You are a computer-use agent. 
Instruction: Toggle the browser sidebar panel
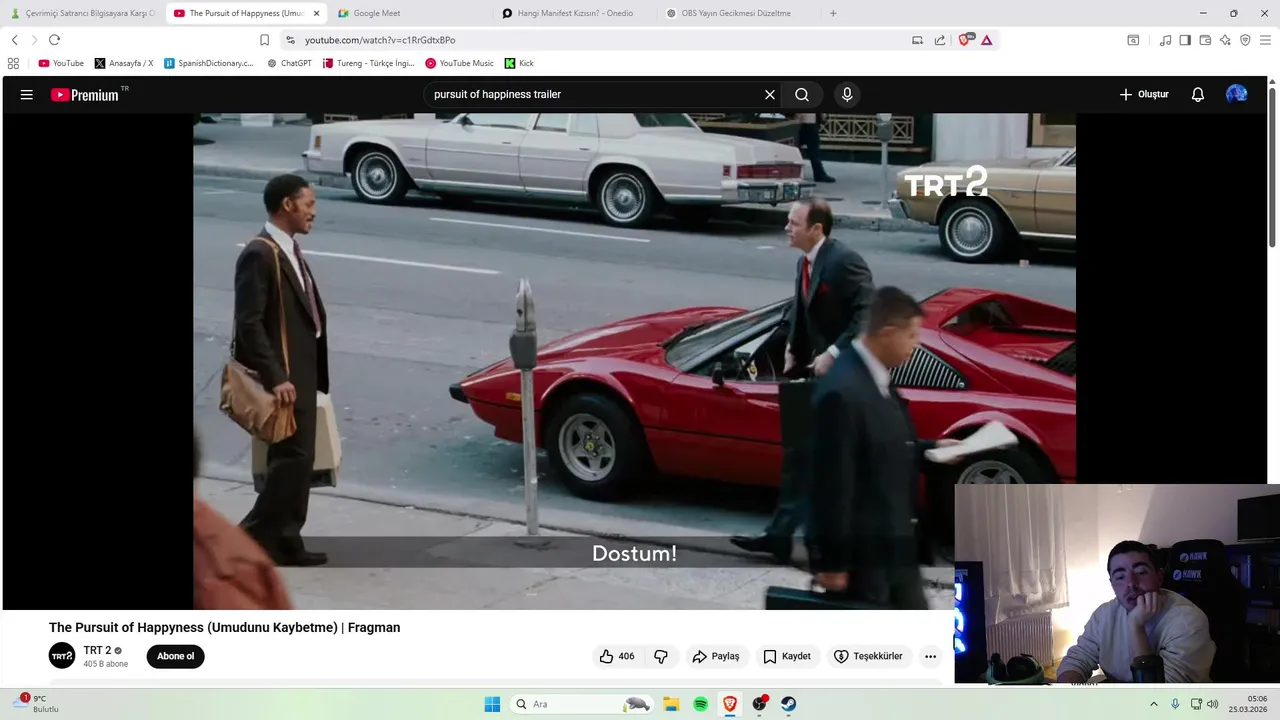[x=1185, y=40]
